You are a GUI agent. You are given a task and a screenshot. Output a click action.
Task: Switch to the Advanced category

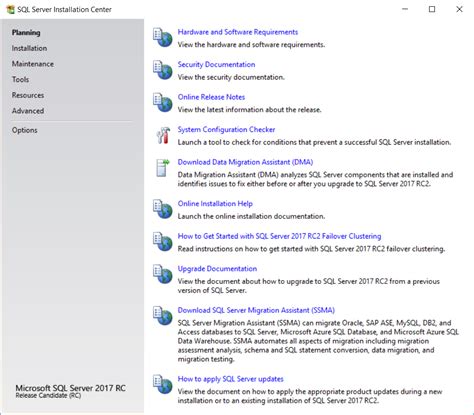click(28, 111)
